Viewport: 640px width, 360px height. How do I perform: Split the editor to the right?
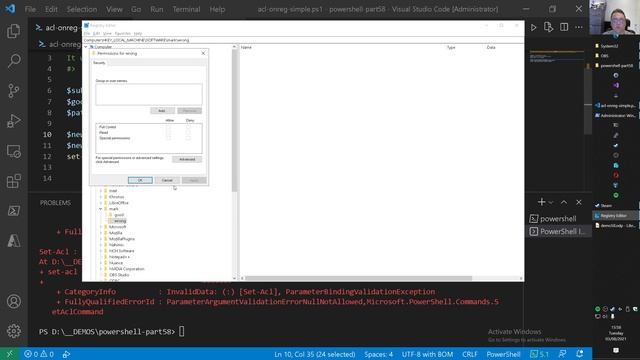pos(564,27)
